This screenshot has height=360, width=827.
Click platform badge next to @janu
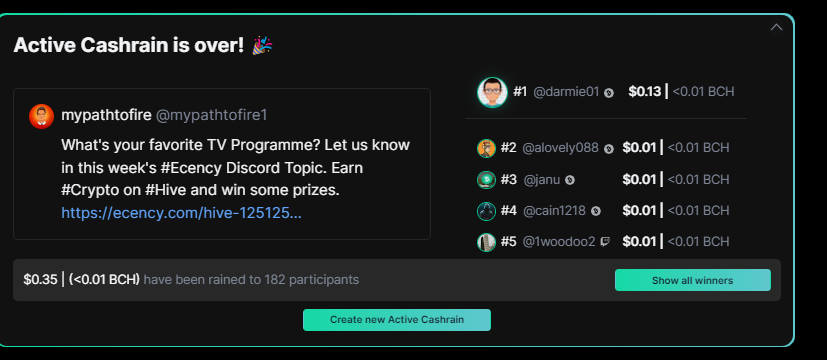(570, 180)
